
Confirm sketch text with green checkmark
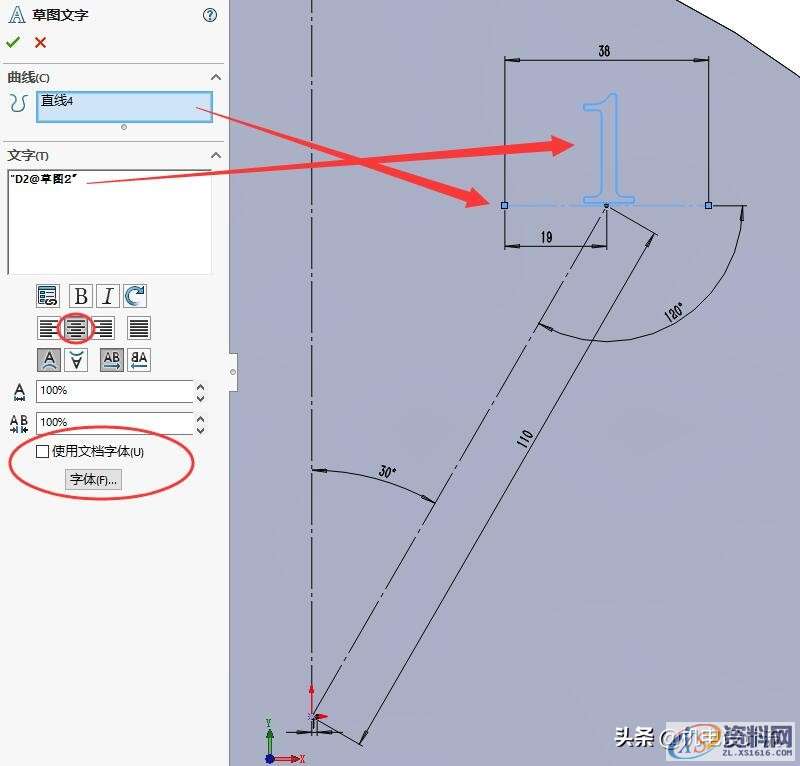[14, 42]
